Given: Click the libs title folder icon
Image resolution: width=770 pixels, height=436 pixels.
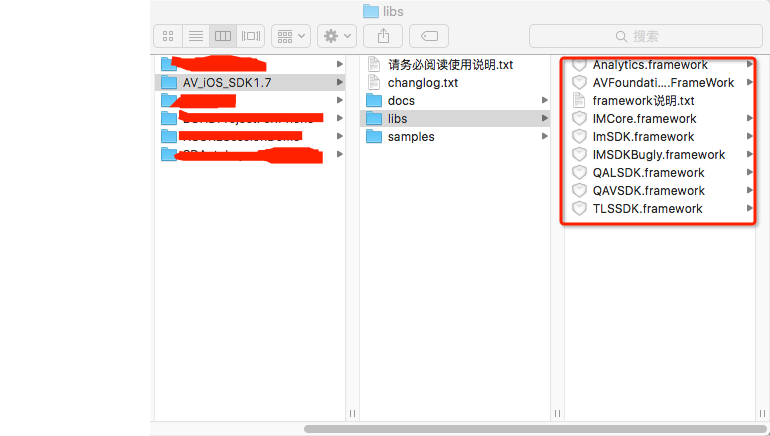Looking at the screenshot, I should click(x=371, y=11).
